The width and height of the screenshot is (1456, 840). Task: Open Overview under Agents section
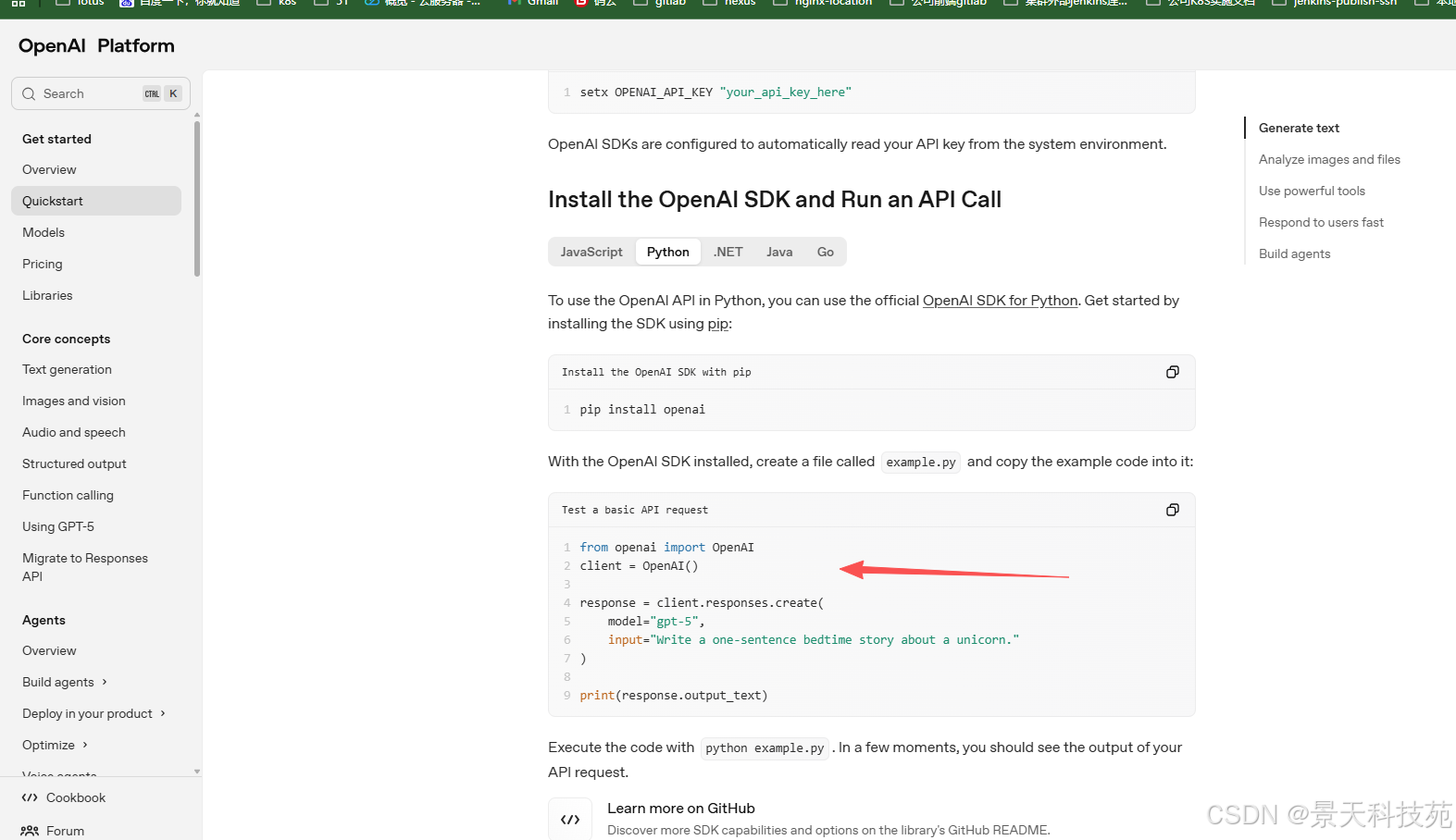[96, 650]
